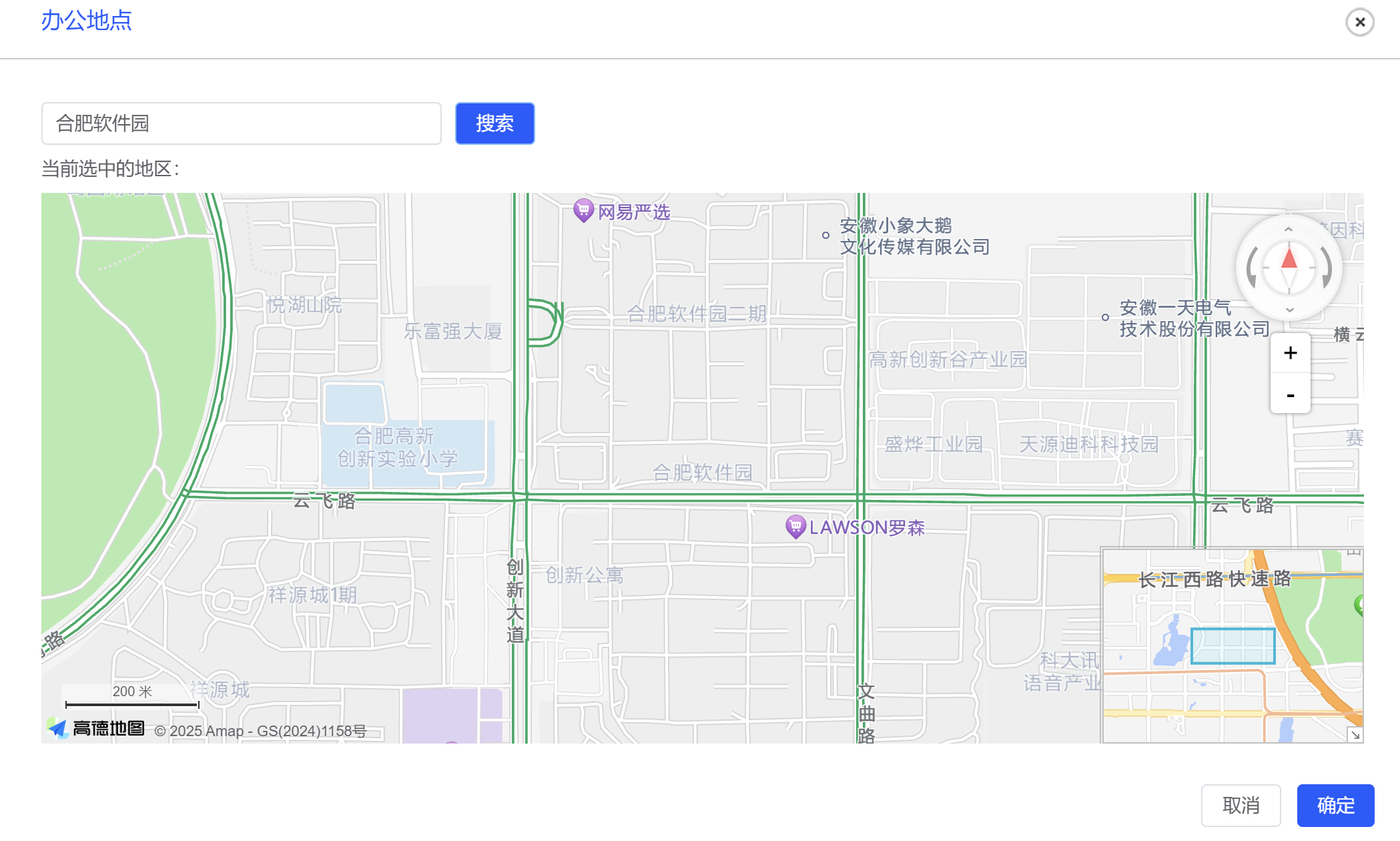Close the 办公地点 dialog
Image resolution: width=1400 pixels, height=841 pixels.
coord(1359,22)
